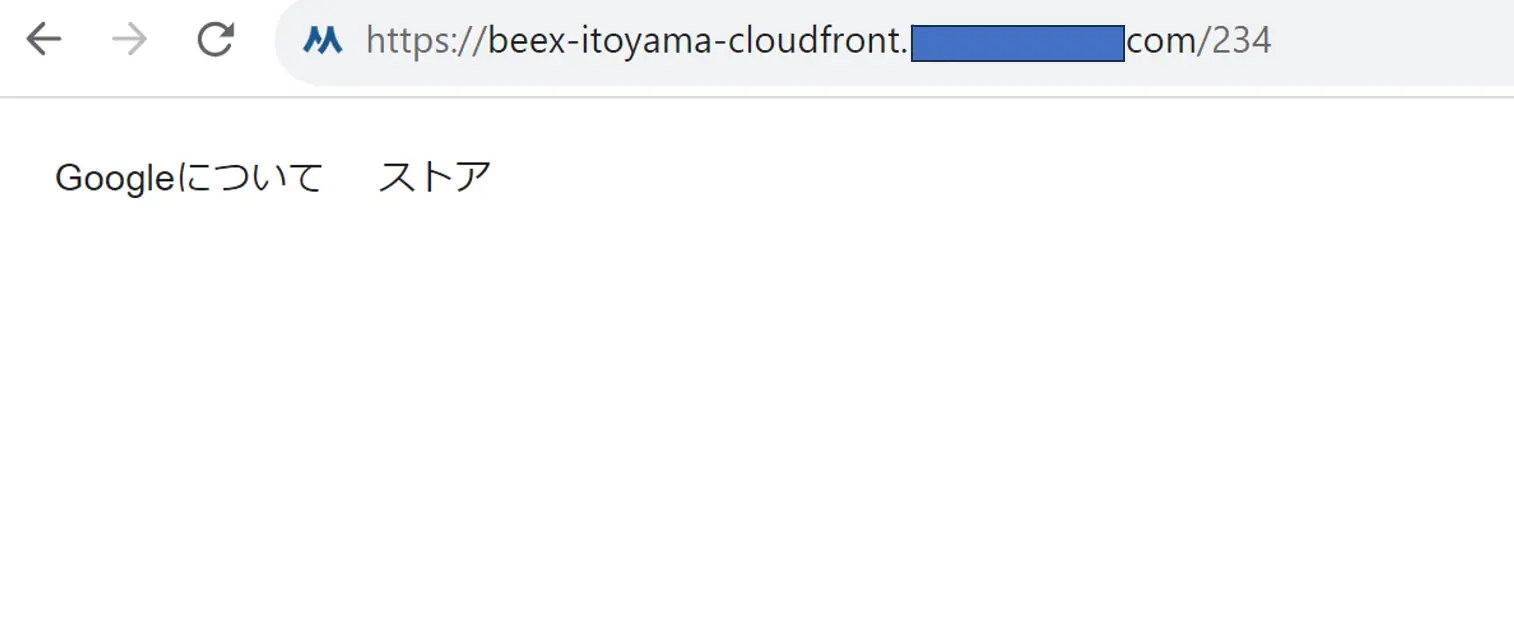
Task: Click the https:// scheme text in URL
Action: point(426,41)
